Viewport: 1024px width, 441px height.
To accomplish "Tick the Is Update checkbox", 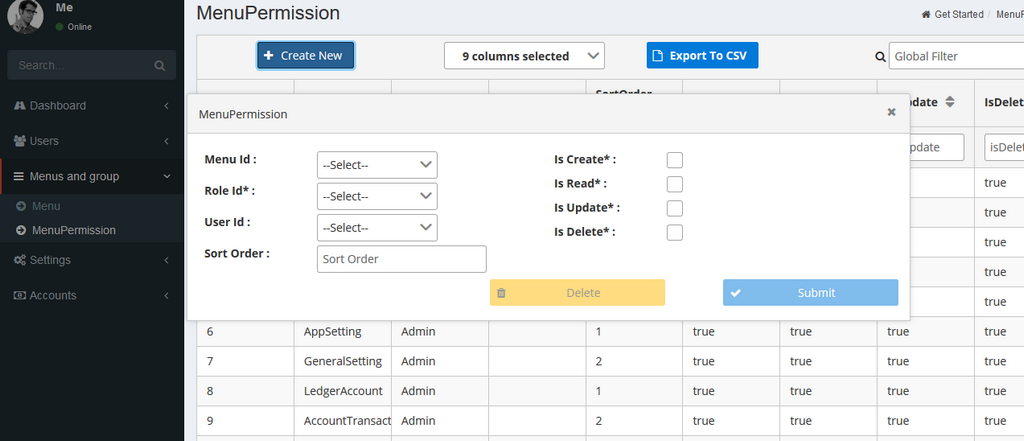I will pos(675,208).
